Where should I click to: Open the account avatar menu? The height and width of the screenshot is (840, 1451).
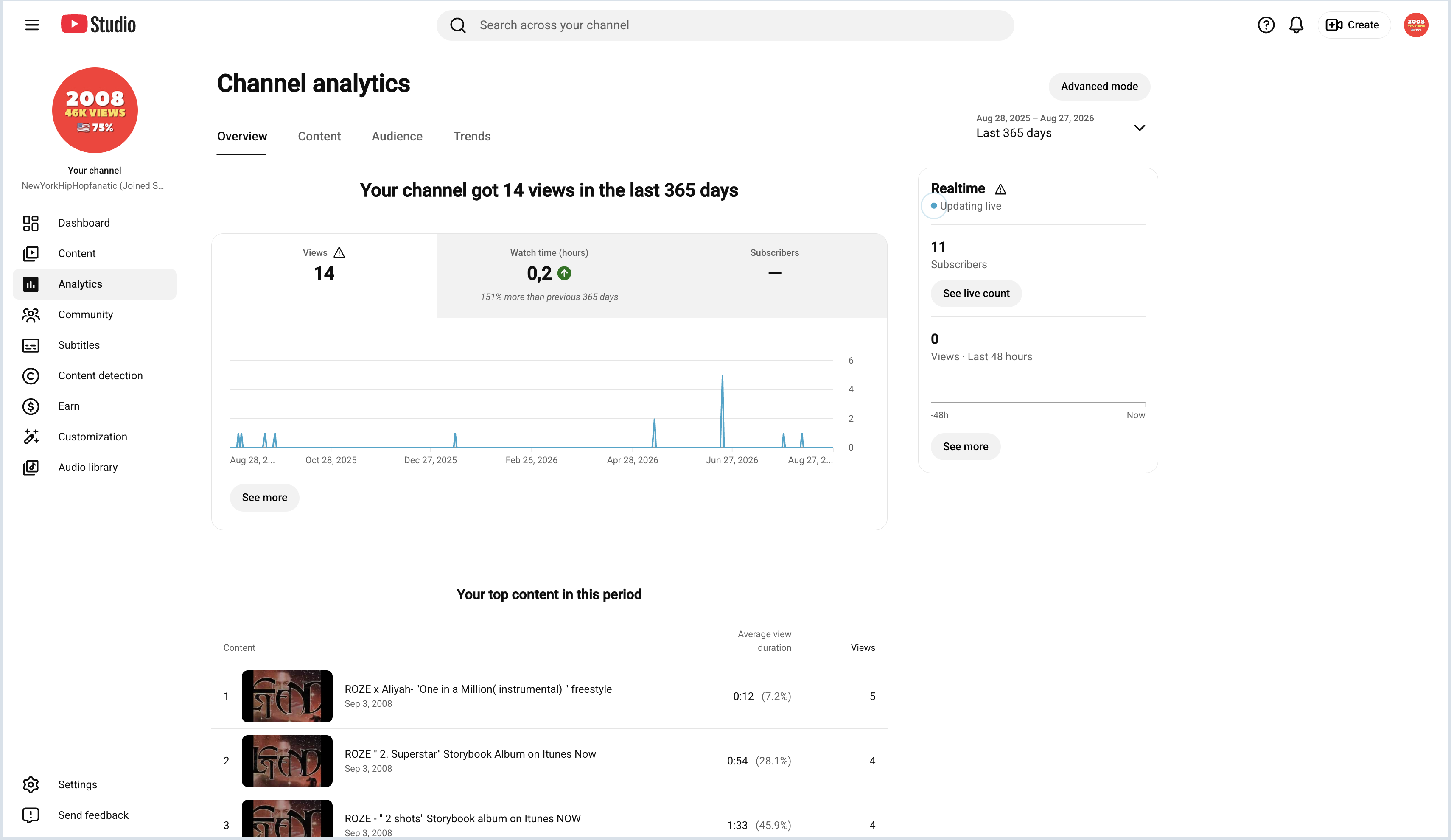1416,25
